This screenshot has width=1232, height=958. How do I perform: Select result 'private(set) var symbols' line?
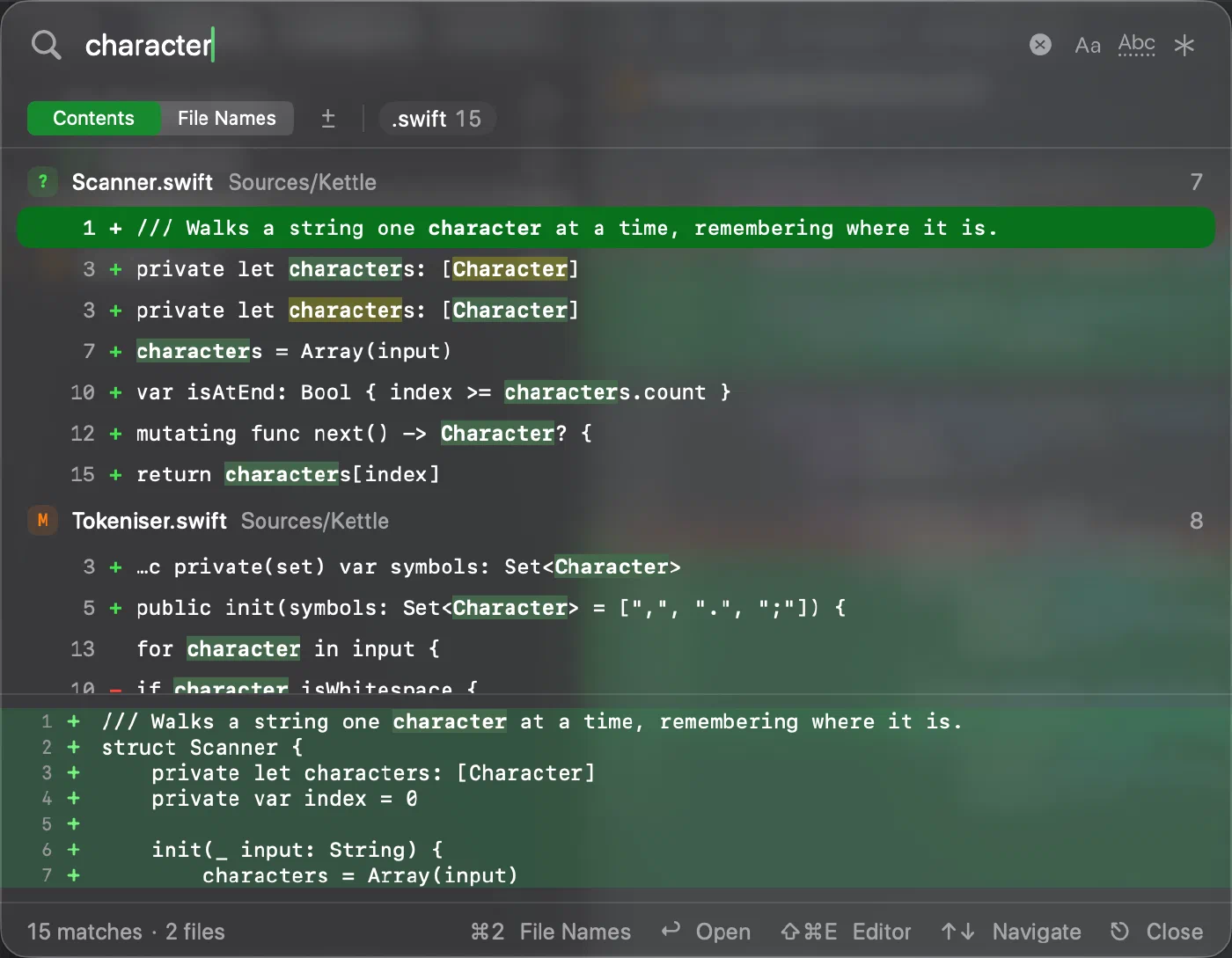pyautogui.click(x=616, y=567)
